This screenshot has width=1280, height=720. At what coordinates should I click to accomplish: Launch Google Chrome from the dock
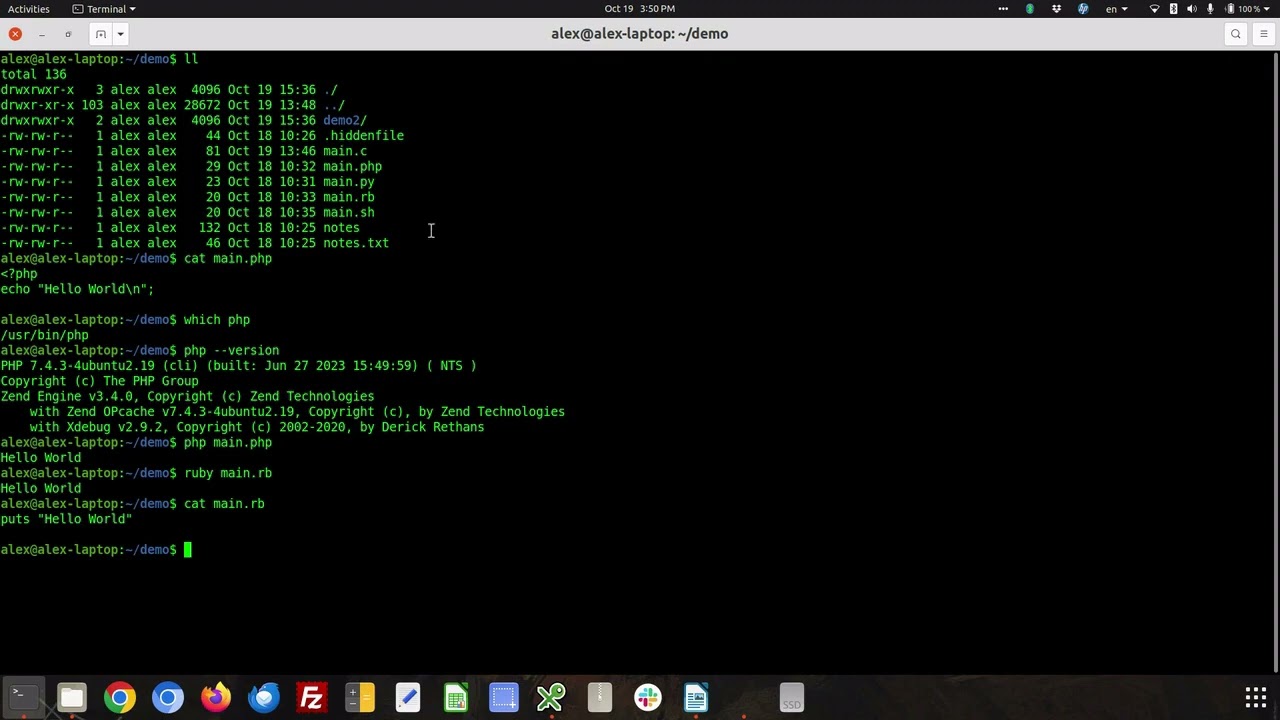pos(120,697)
